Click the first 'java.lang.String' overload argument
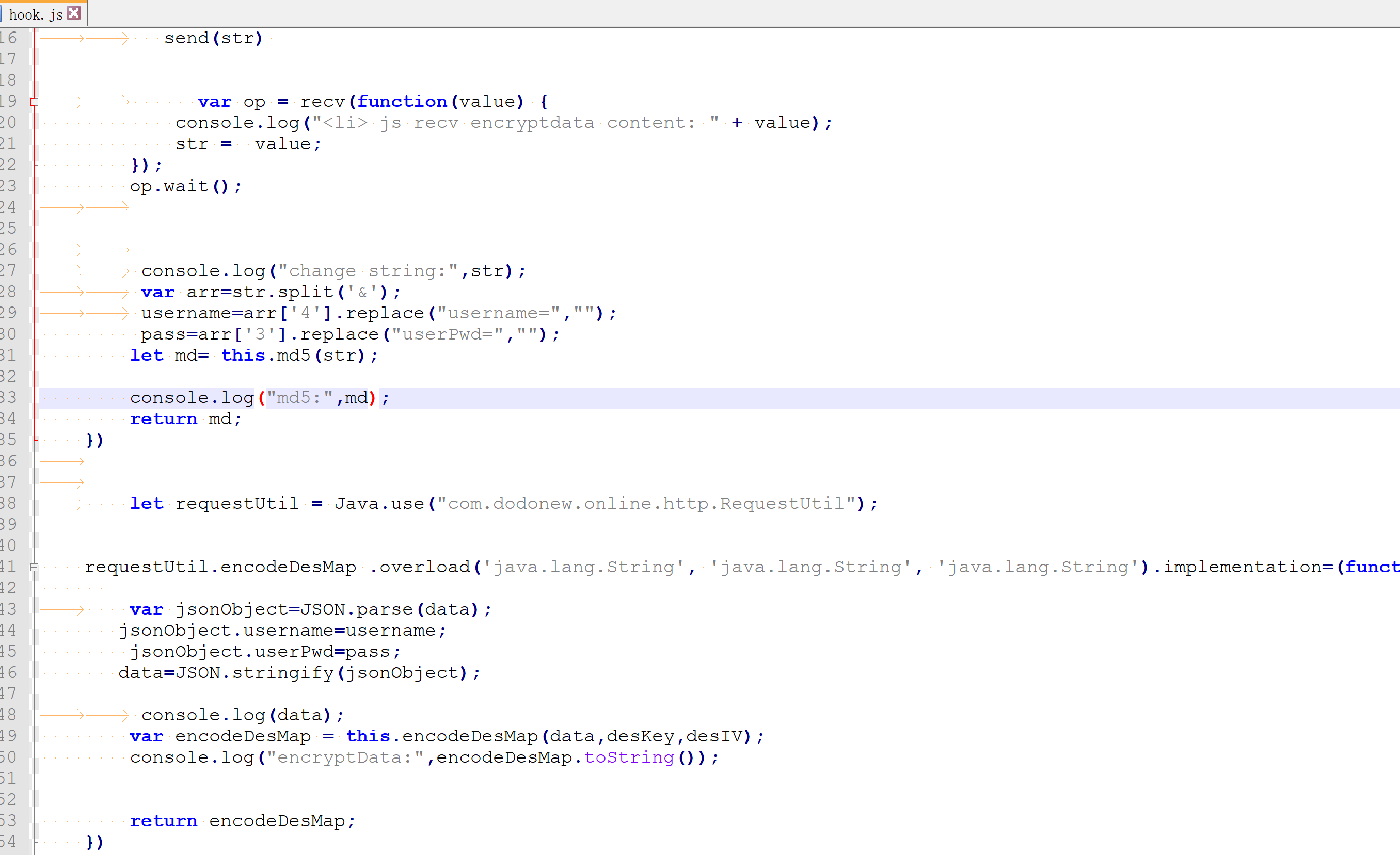 pos(583,567)
